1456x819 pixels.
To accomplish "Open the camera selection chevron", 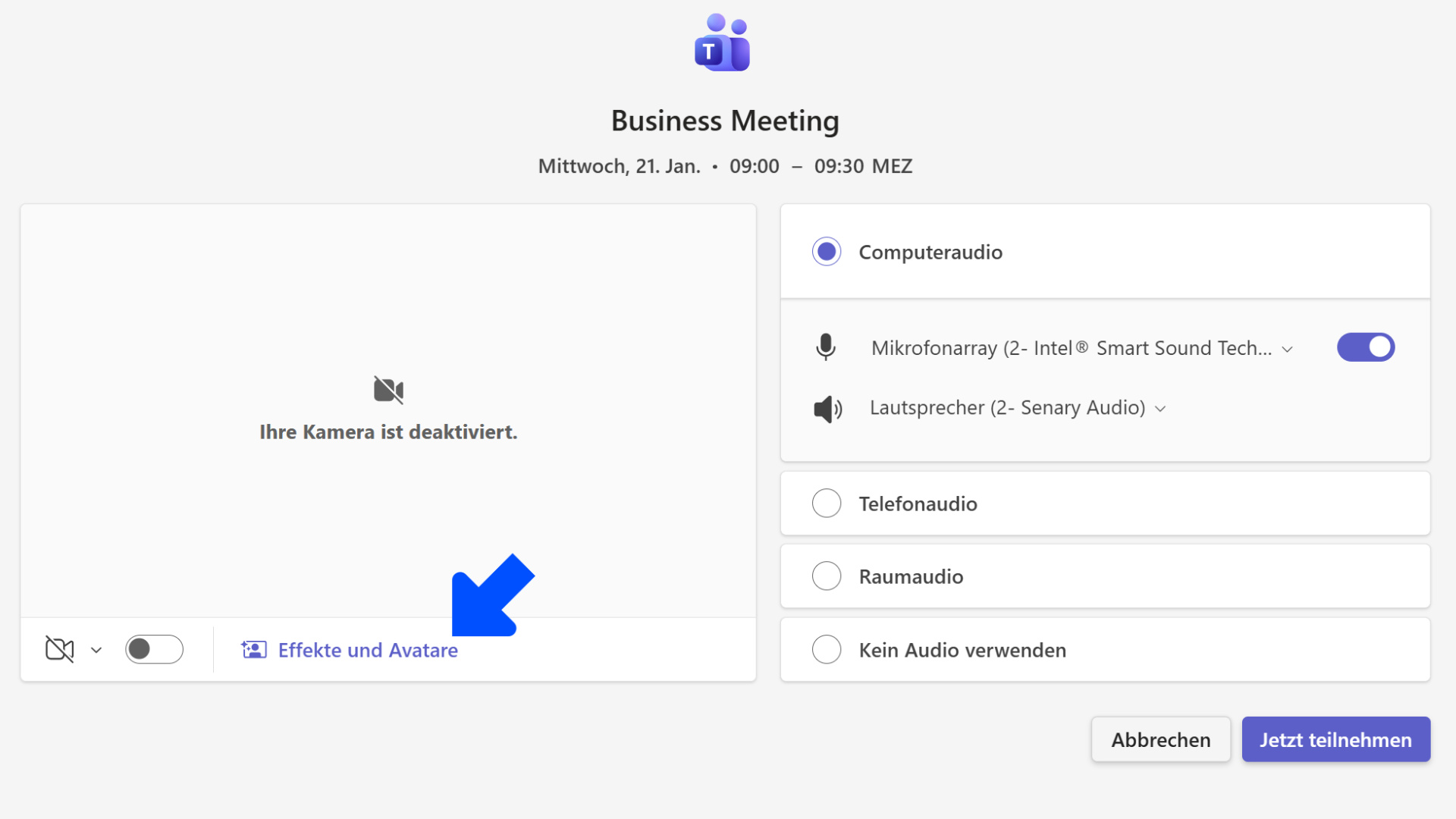I will click(96, 649).
